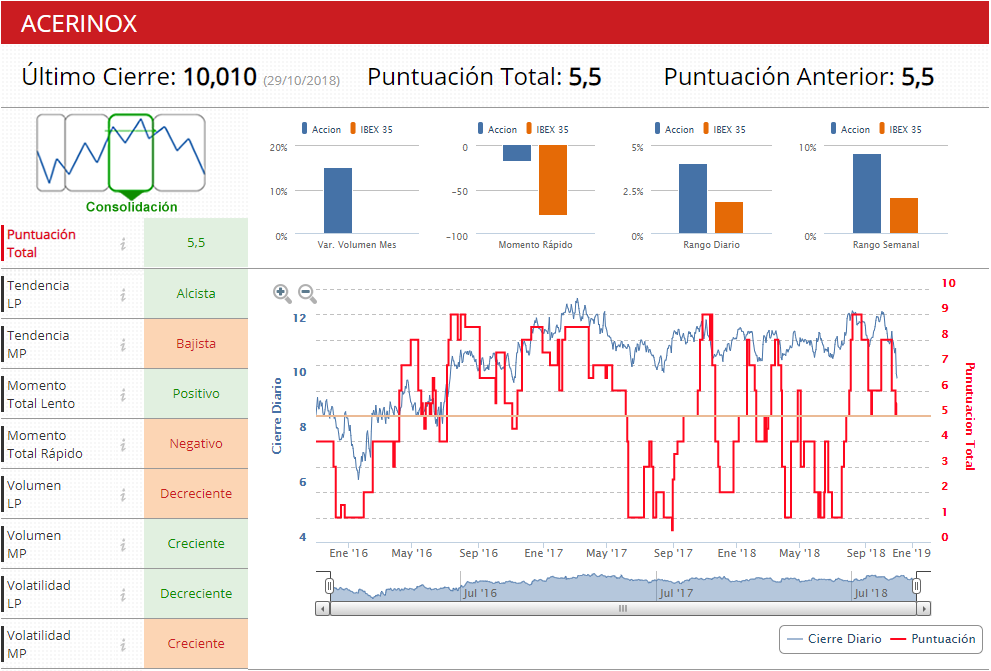Click the Creciente cell for Volumen MP
The width and height of the screenshot is (991, 671).
tap(196, 543)
